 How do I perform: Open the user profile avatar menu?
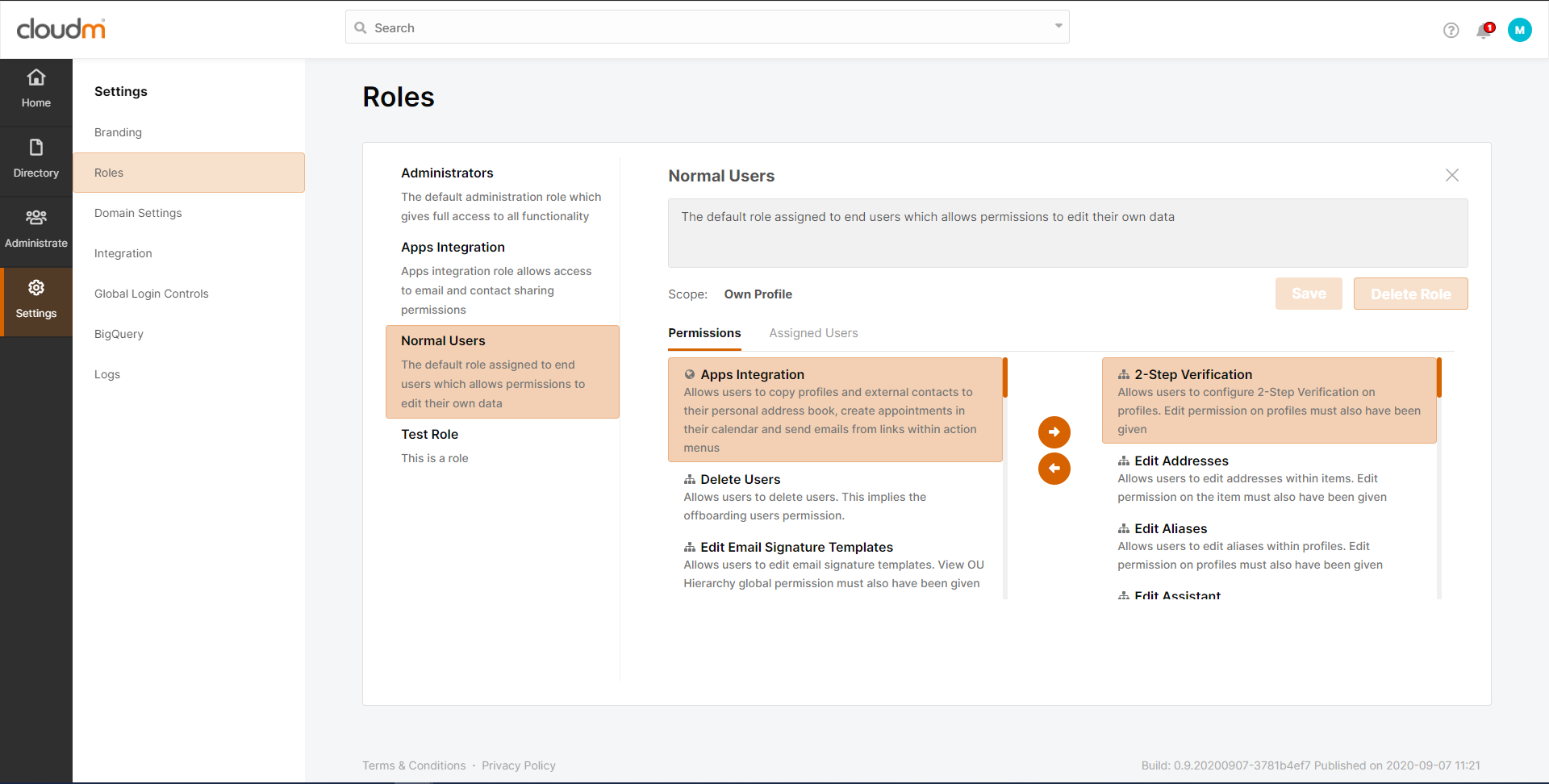pyautogui.click(x=1519, y=30)
